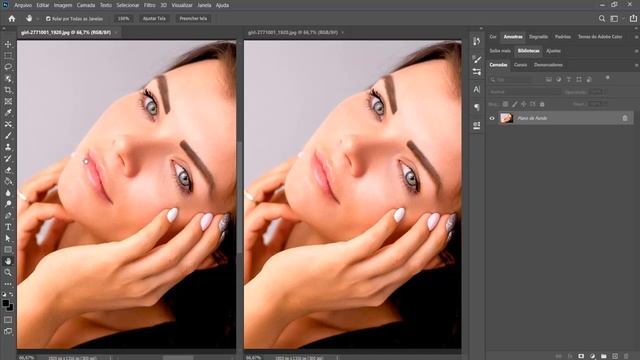Select the Path Selection tool
640x360 pixels.
click(x=8, y=238)
